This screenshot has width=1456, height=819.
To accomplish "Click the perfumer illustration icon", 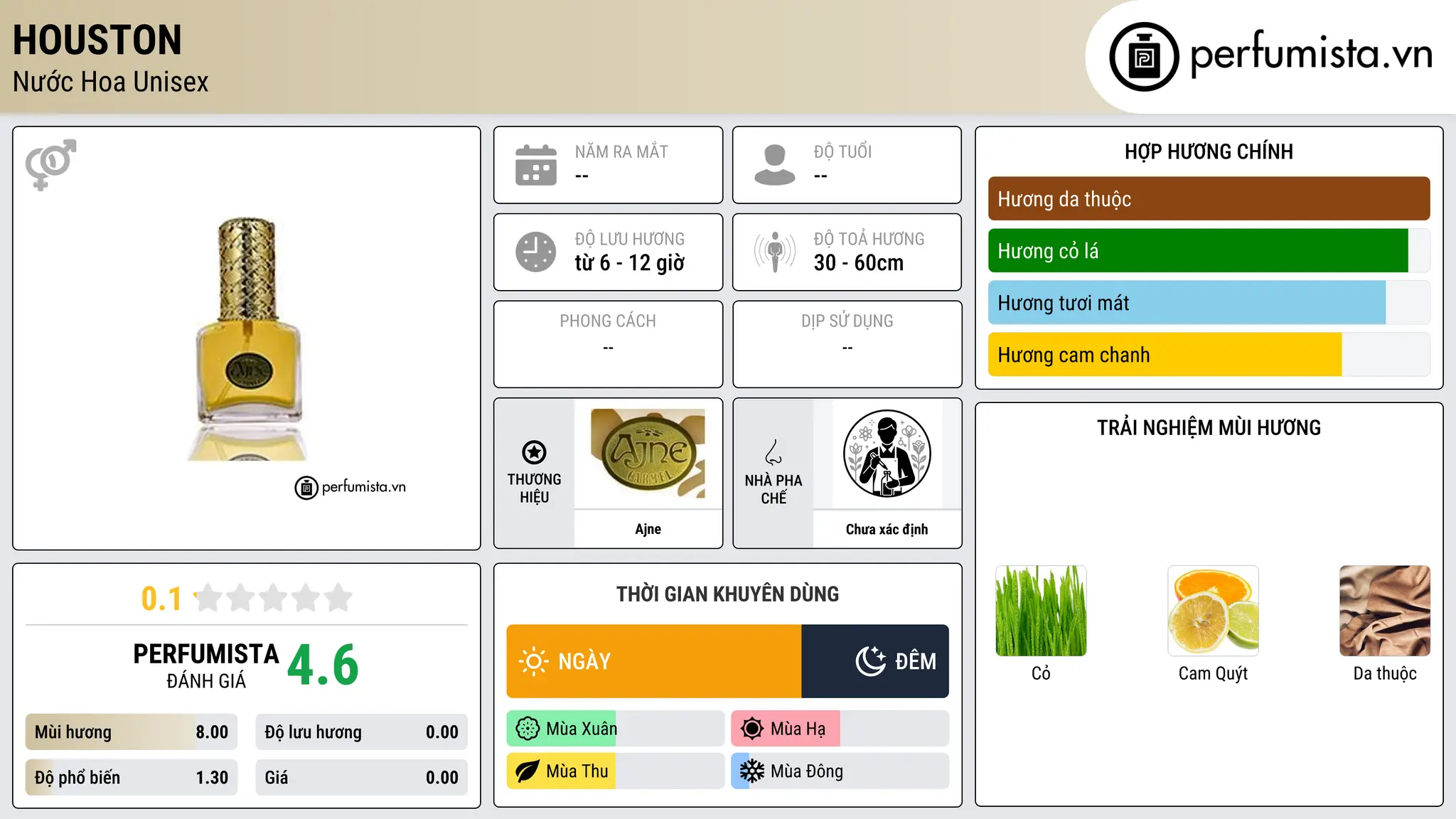I will click(887, 454).
